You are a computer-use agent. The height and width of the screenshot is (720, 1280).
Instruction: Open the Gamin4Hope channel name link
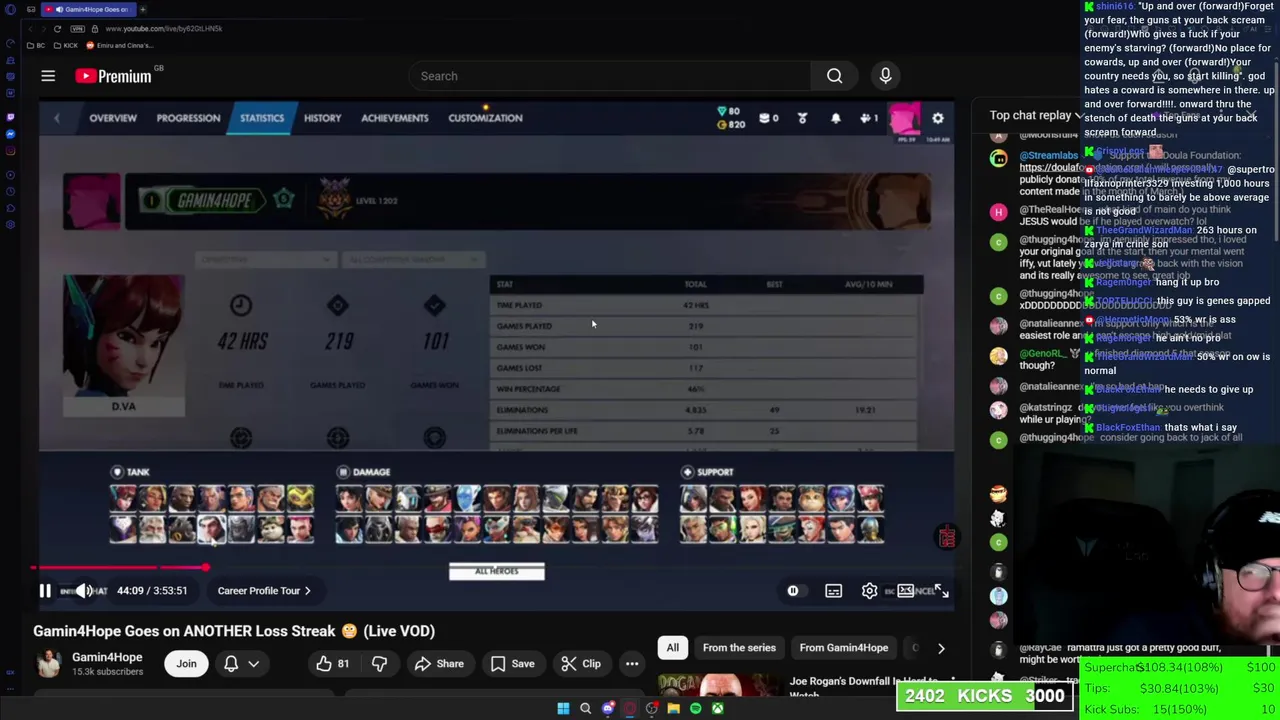tap(107, 657)
